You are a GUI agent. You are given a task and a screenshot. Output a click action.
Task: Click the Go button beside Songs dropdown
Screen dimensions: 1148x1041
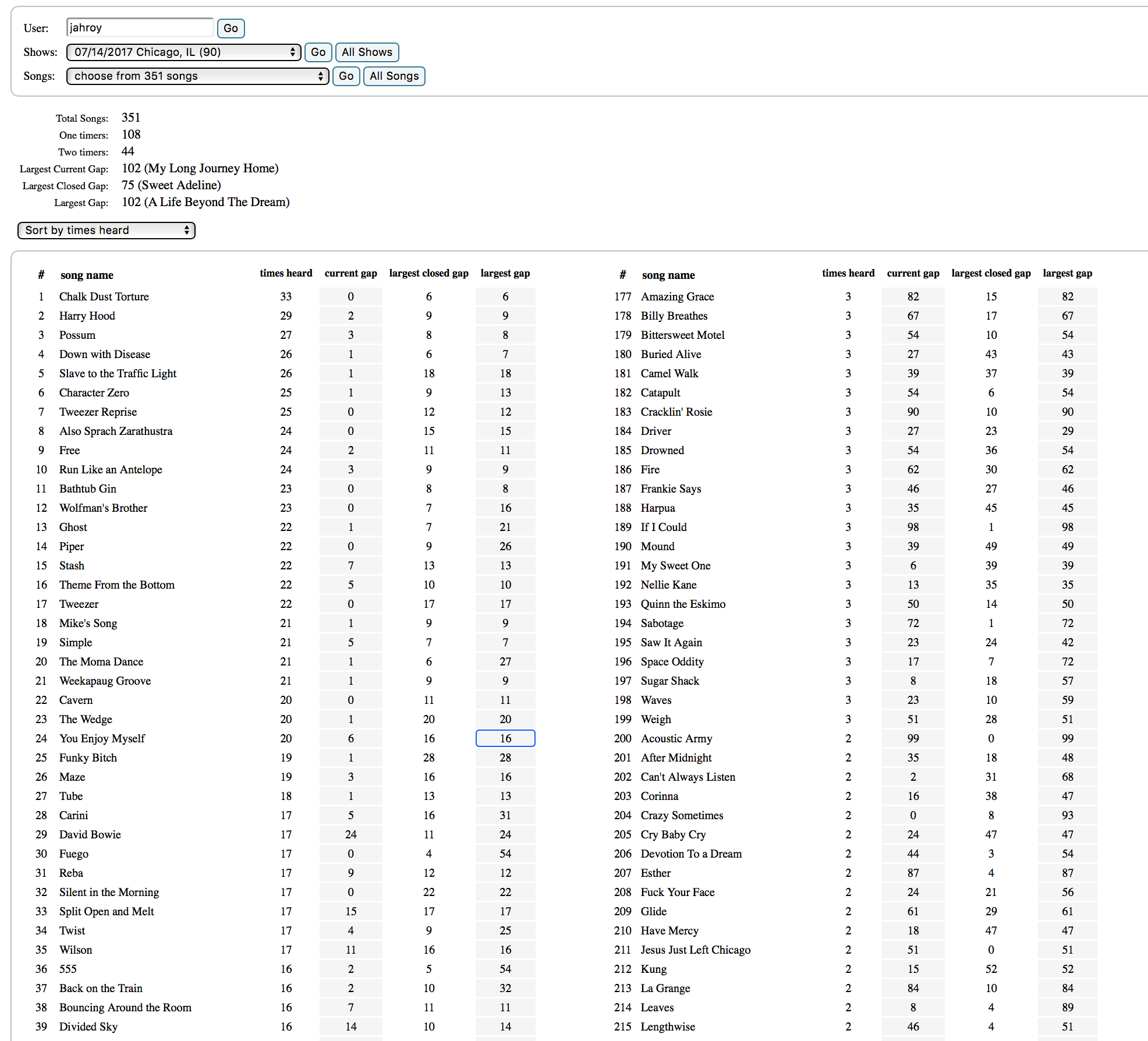click(346, 76)
